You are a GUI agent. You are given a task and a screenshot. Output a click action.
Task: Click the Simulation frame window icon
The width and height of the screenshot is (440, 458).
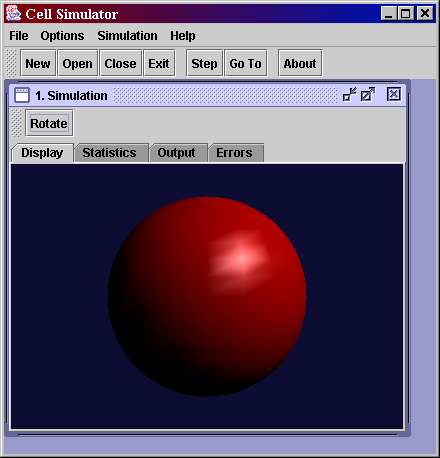pyautogui.click(x=22, y=95)
